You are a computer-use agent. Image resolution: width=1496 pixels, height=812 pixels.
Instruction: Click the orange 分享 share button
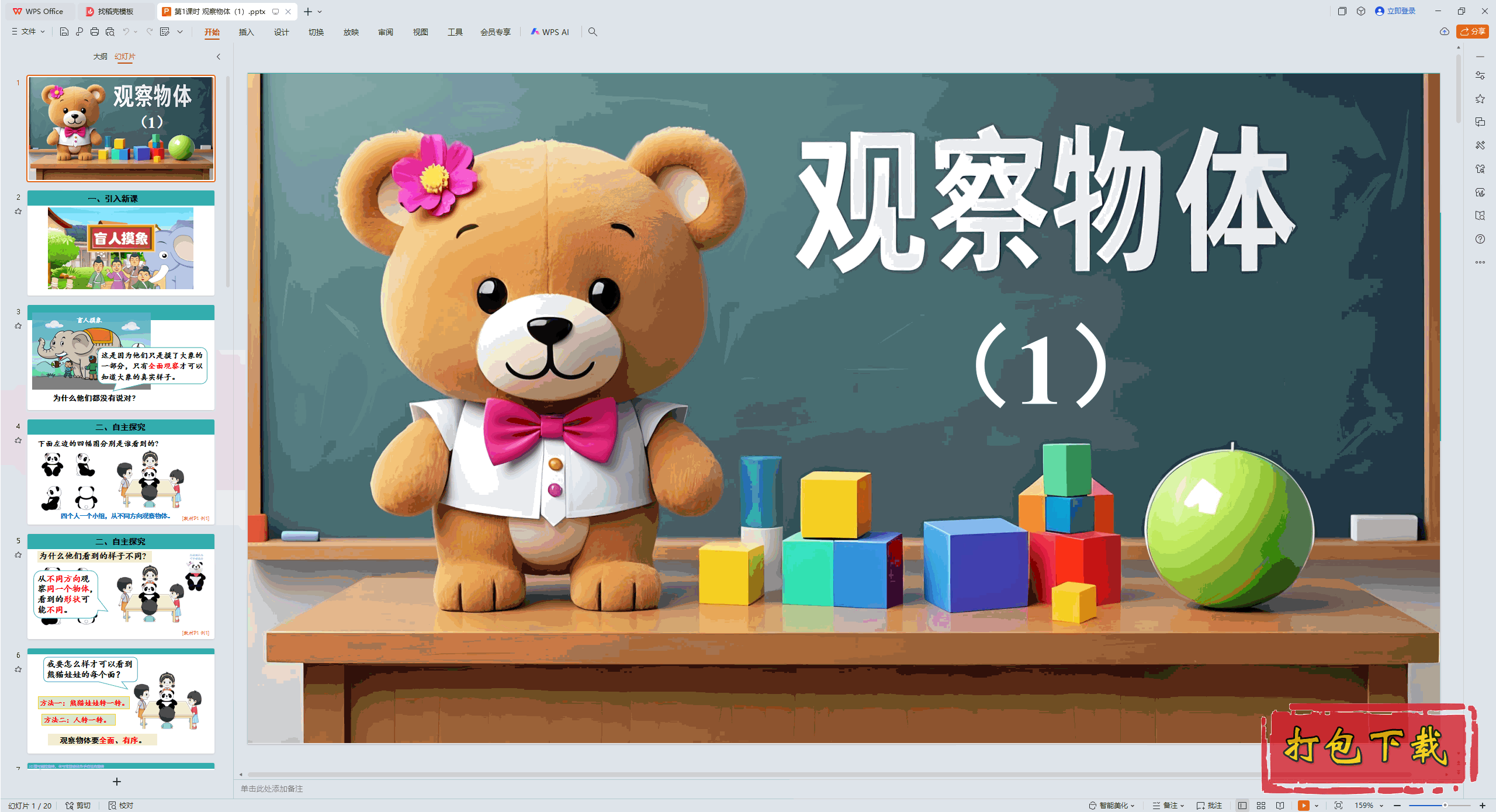1472,32
